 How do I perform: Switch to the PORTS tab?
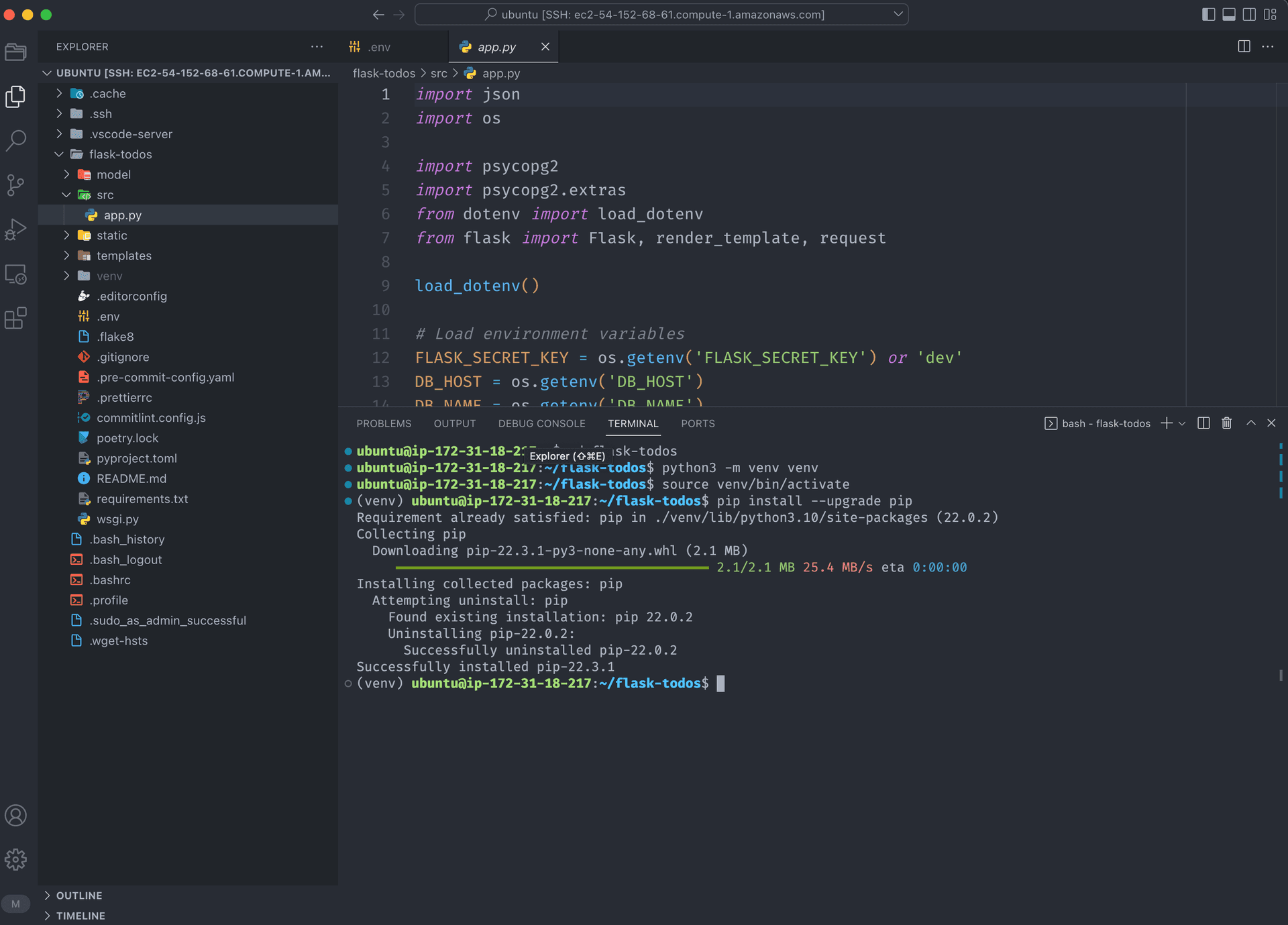[x=698, y=423]
